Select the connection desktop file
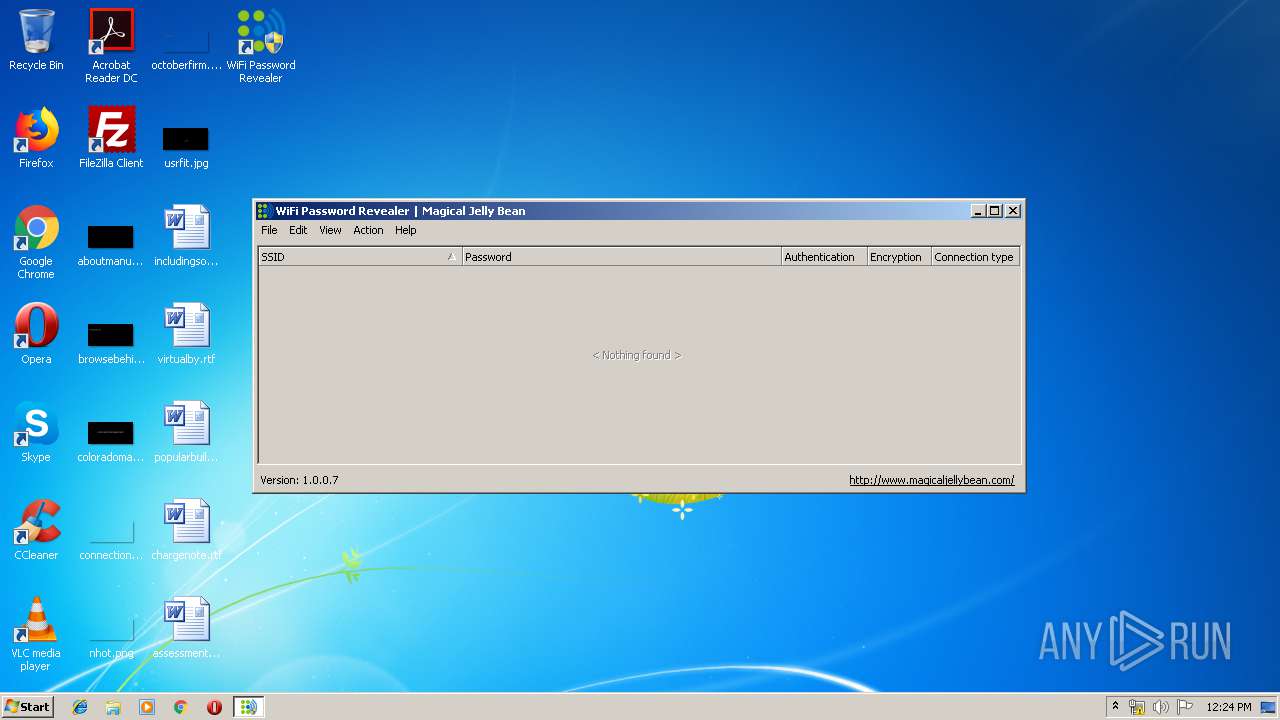This screenshot has width=1280, height=720. [111, 538]
